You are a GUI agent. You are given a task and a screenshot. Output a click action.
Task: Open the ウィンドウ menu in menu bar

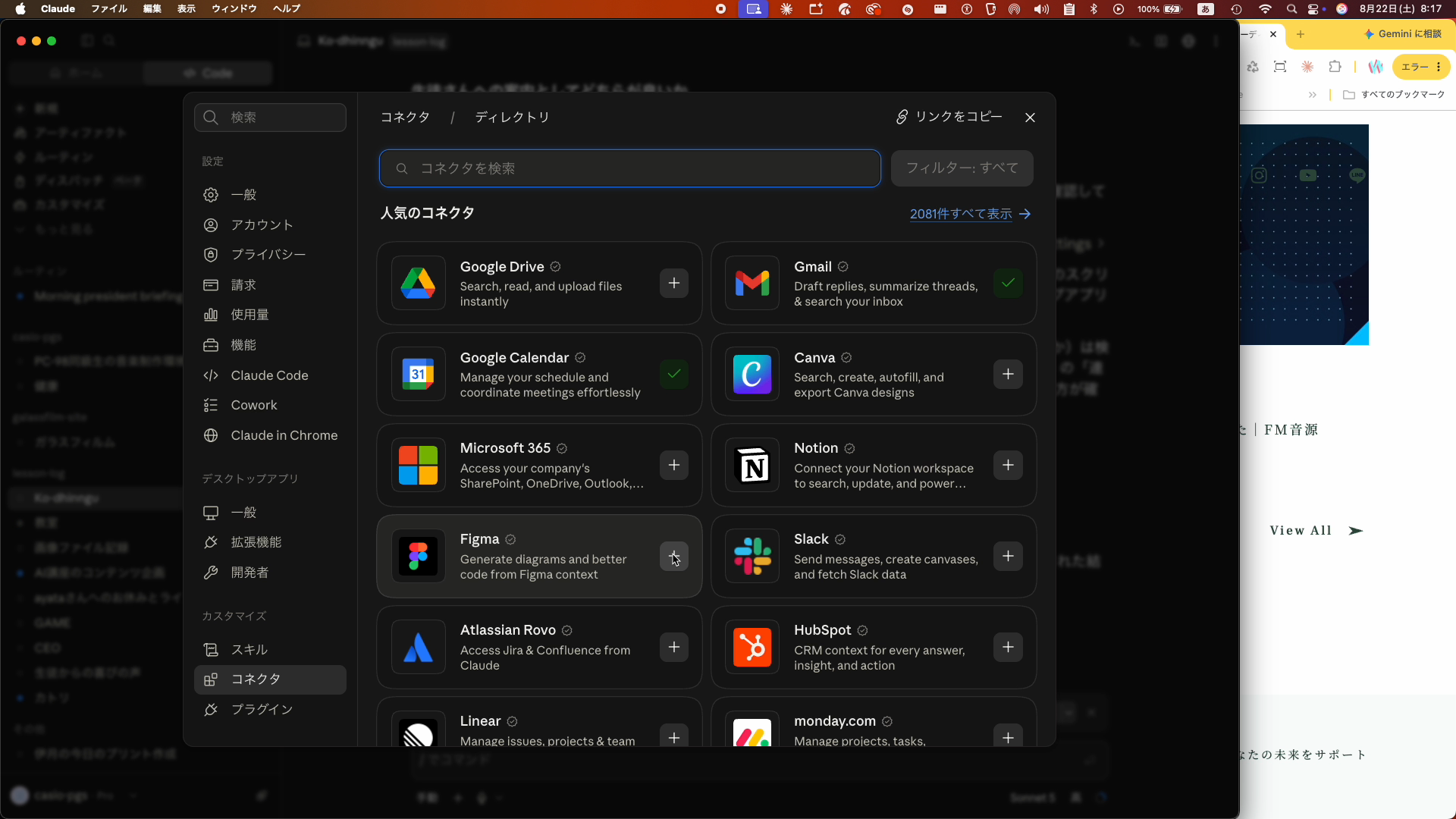coord(234,9)
